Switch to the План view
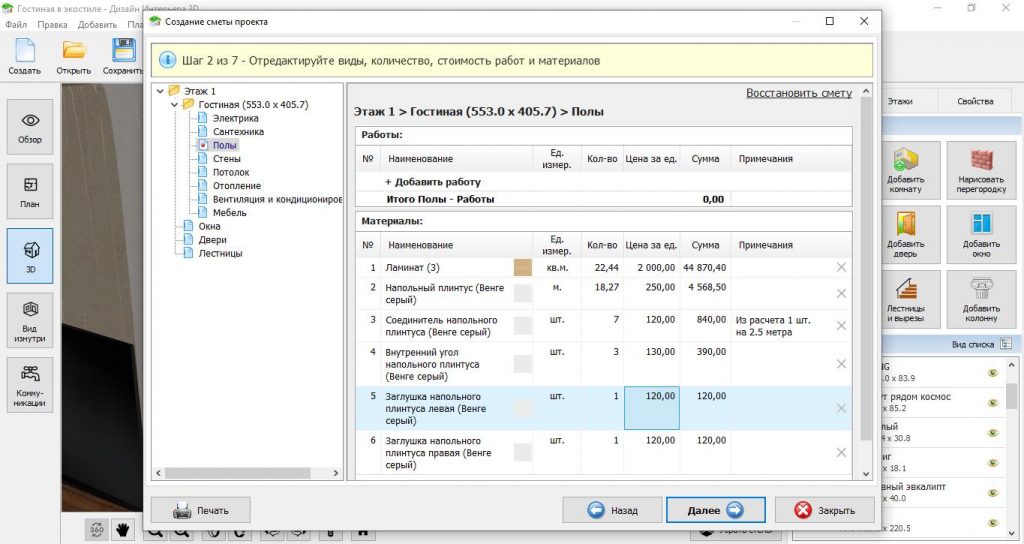 pyautogui.click(x=30, y=191)
